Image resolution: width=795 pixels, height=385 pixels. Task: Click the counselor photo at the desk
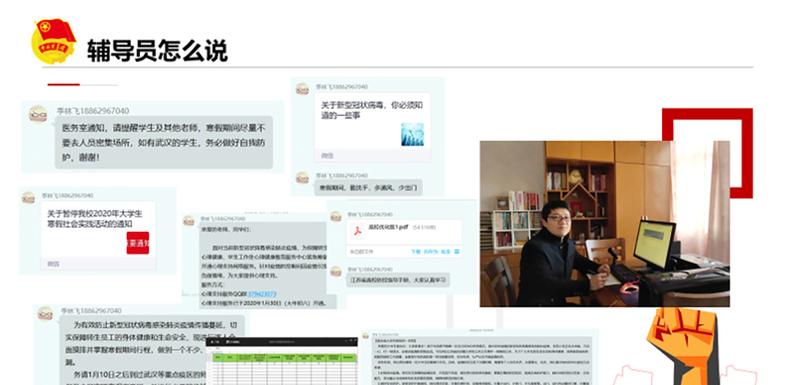tap(604, 224)
